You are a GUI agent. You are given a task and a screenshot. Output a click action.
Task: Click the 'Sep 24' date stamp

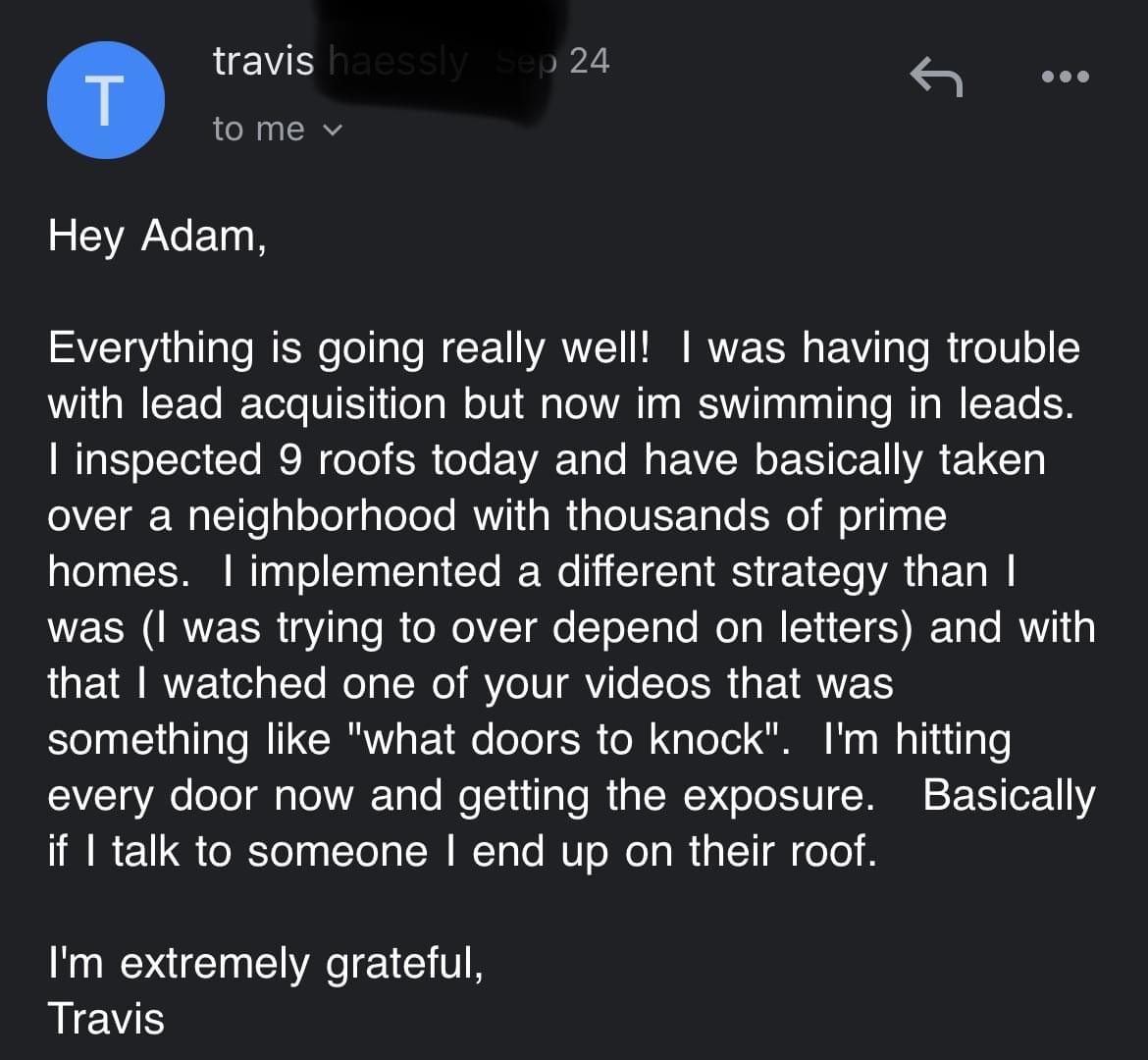pos(552,61)
